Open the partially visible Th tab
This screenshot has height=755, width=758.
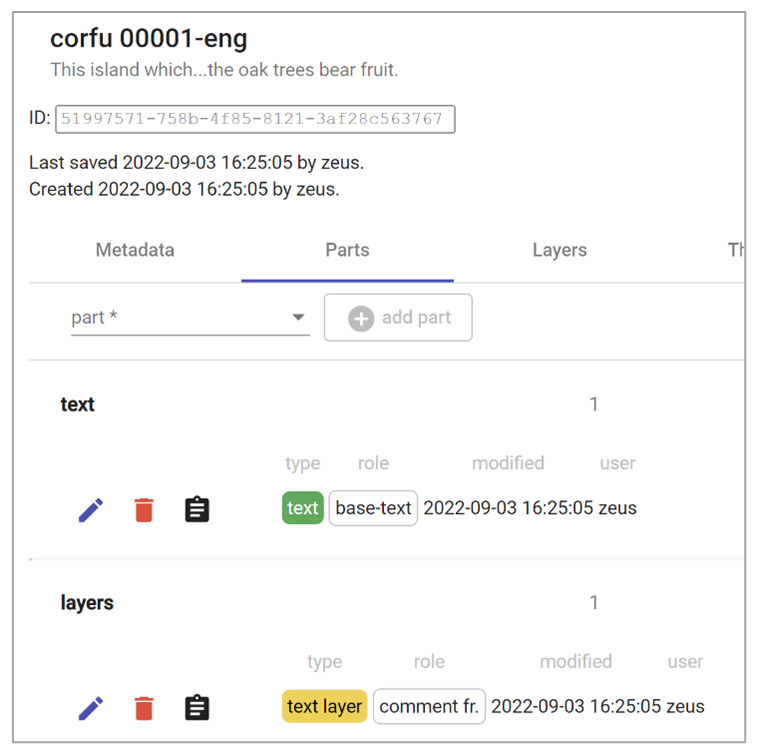tap(736, 250)
